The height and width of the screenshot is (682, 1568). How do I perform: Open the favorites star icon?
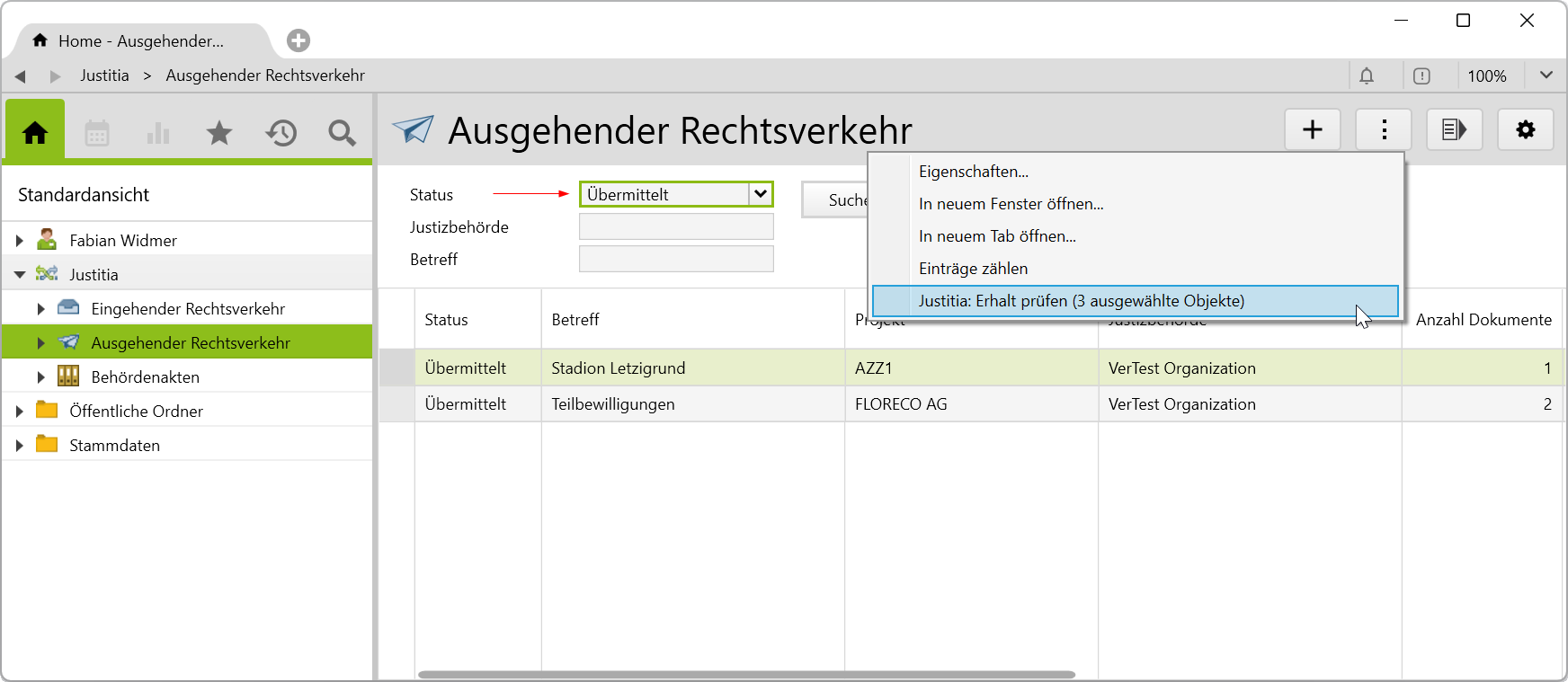(x=219, y=133)
